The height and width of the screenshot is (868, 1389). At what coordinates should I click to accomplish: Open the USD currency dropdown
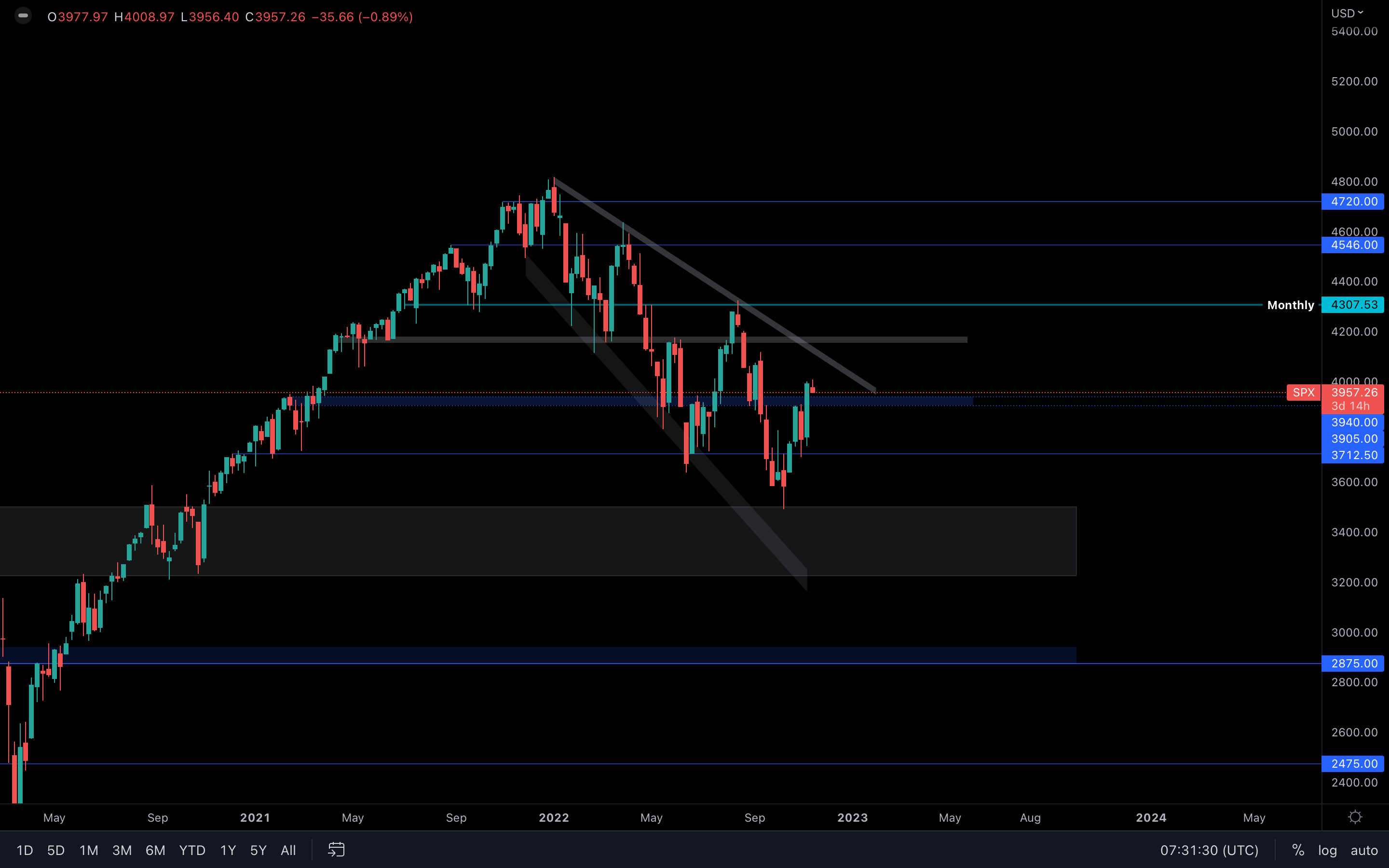pyautogui.click(x=1347, y=13)
